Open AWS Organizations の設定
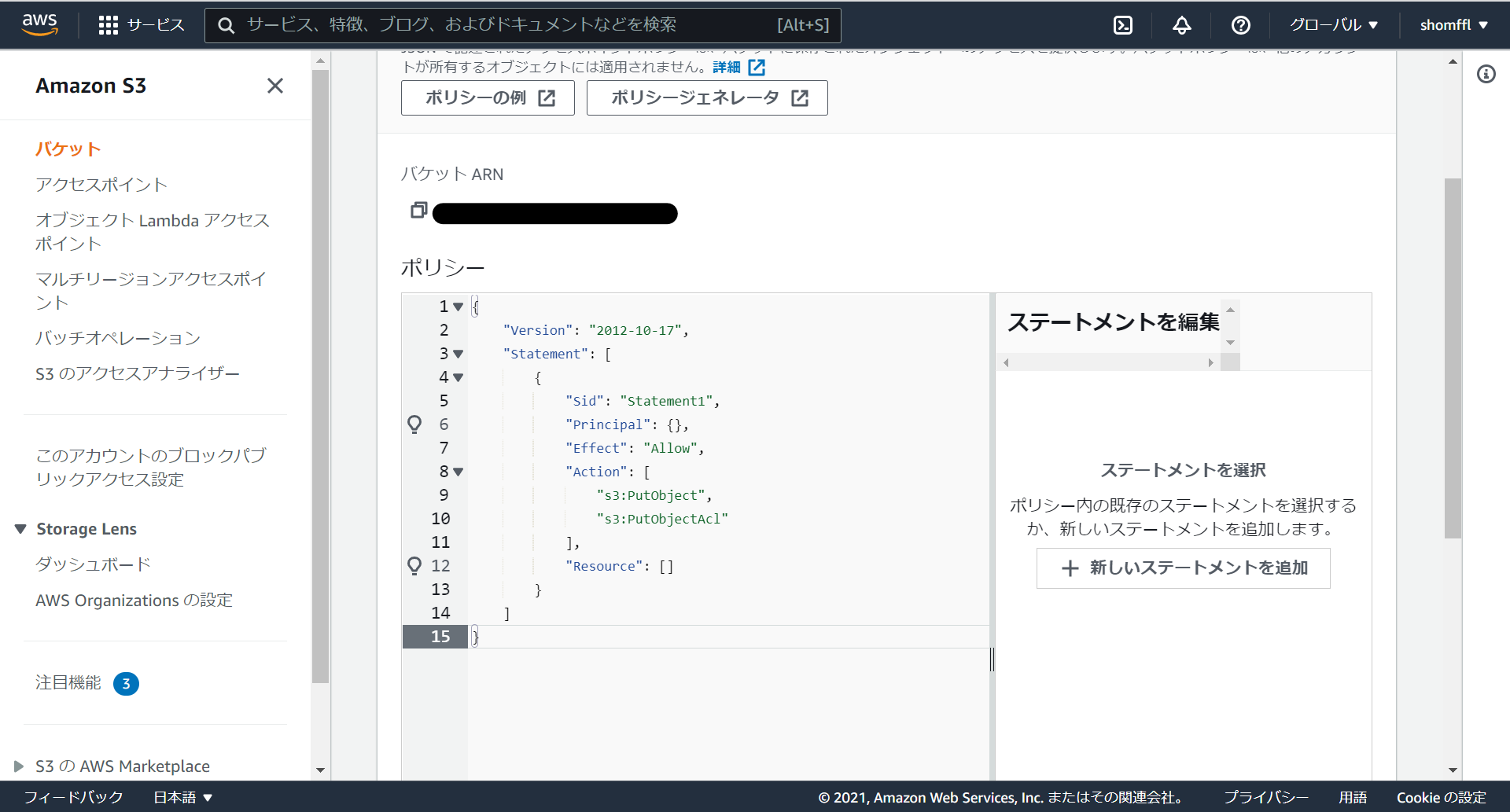 point(134,601)
